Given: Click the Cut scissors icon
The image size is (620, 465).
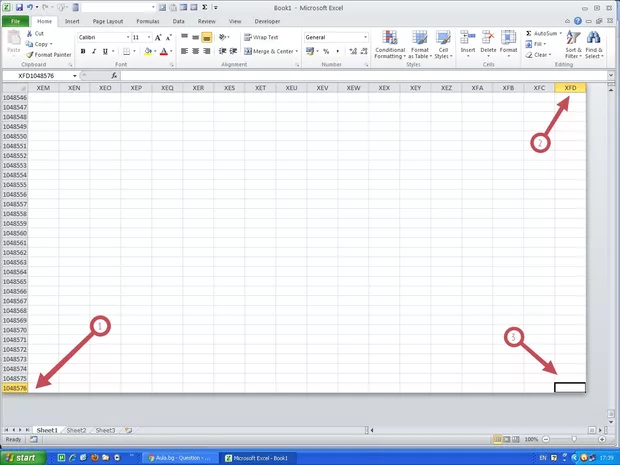Looking at the screenshot, I should tap(30, 34).
